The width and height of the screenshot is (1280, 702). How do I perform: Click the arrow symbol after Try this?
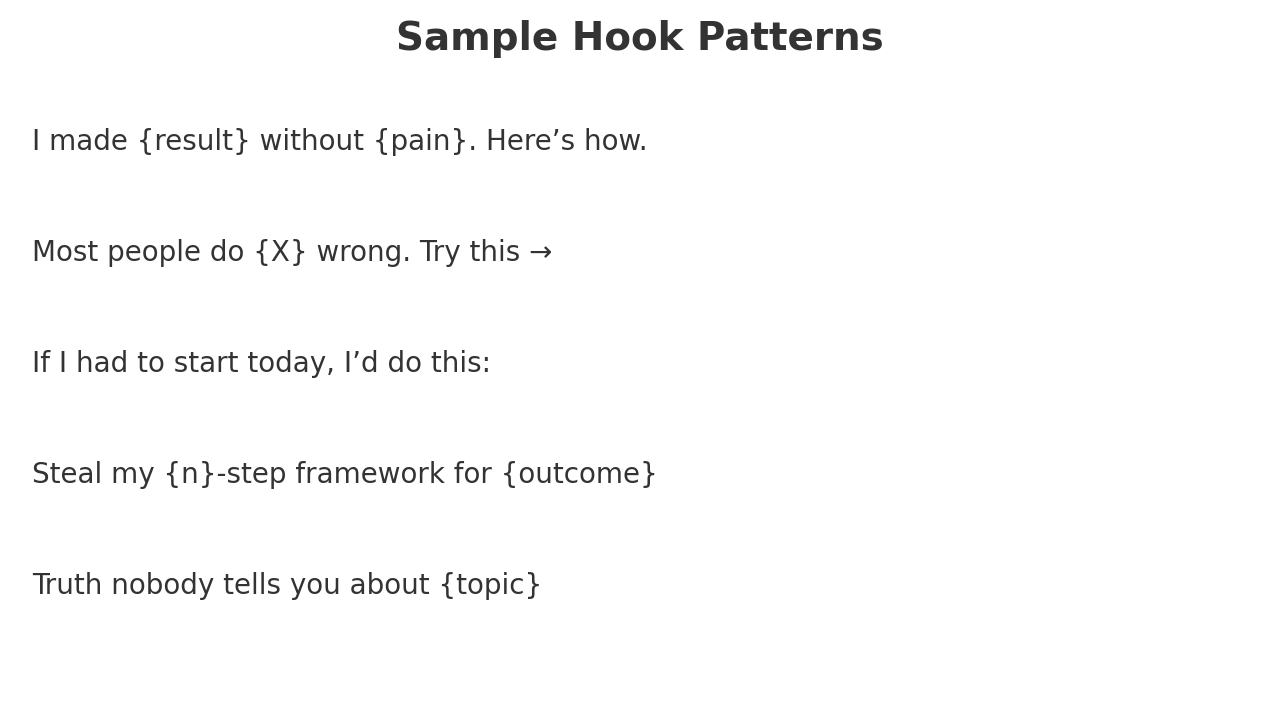[540, 253]
